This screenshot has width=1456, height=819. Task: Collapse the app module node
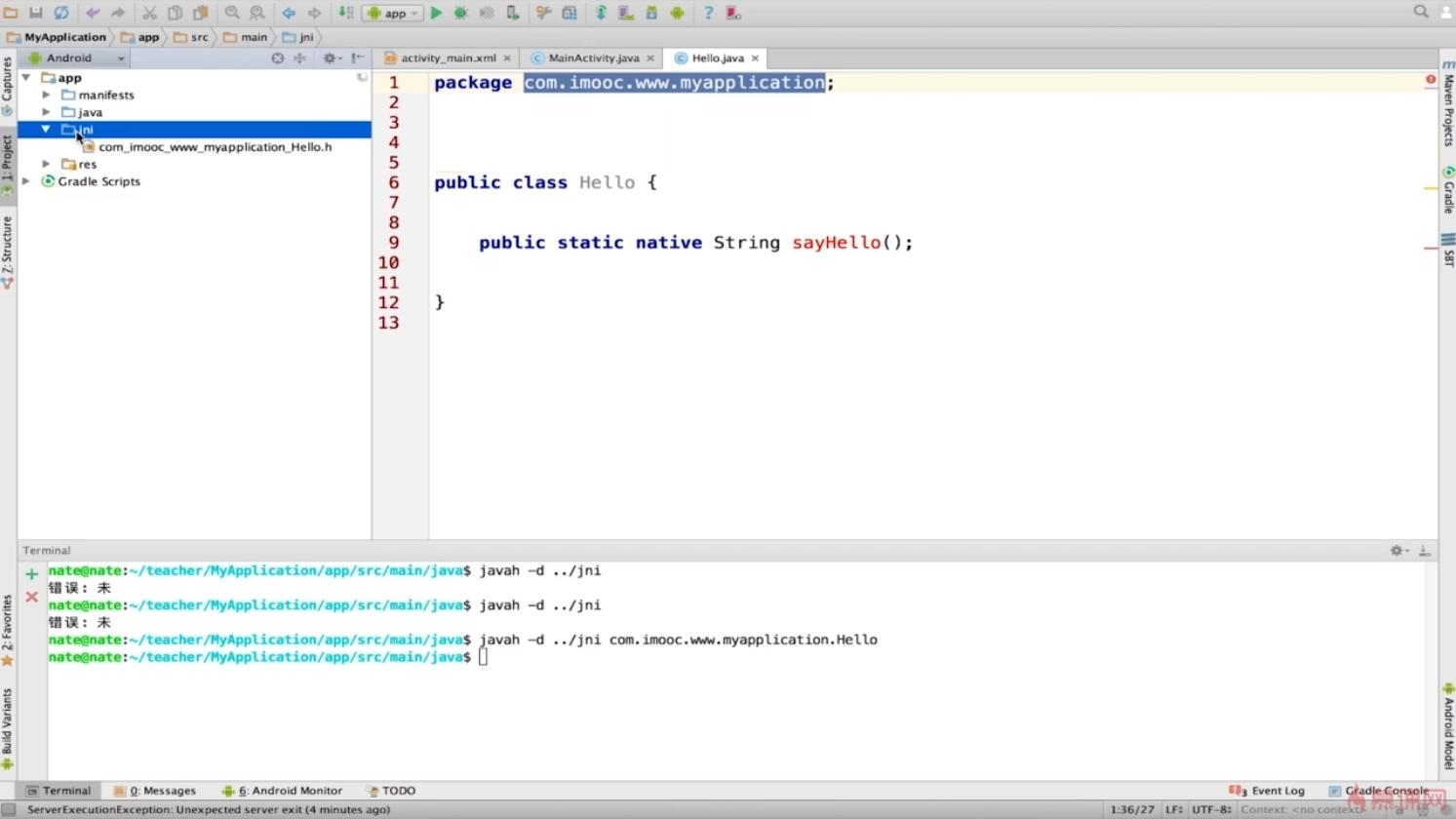[x=27, y=78]
